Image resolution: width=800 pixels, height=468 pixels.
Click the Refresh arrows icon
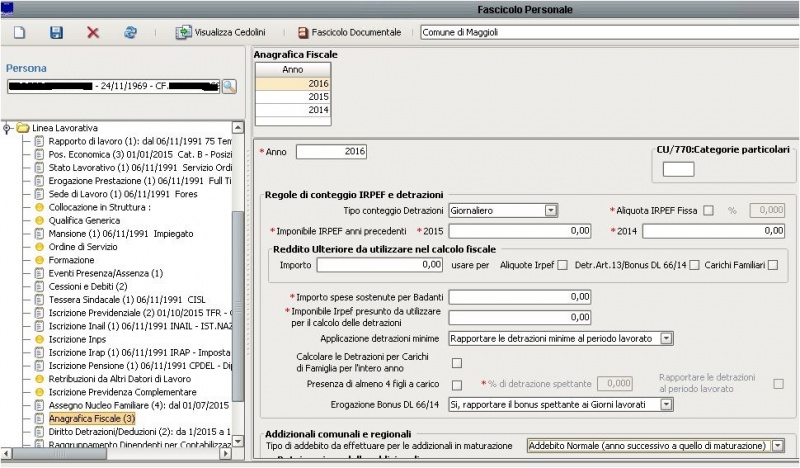tap(130, 32)
